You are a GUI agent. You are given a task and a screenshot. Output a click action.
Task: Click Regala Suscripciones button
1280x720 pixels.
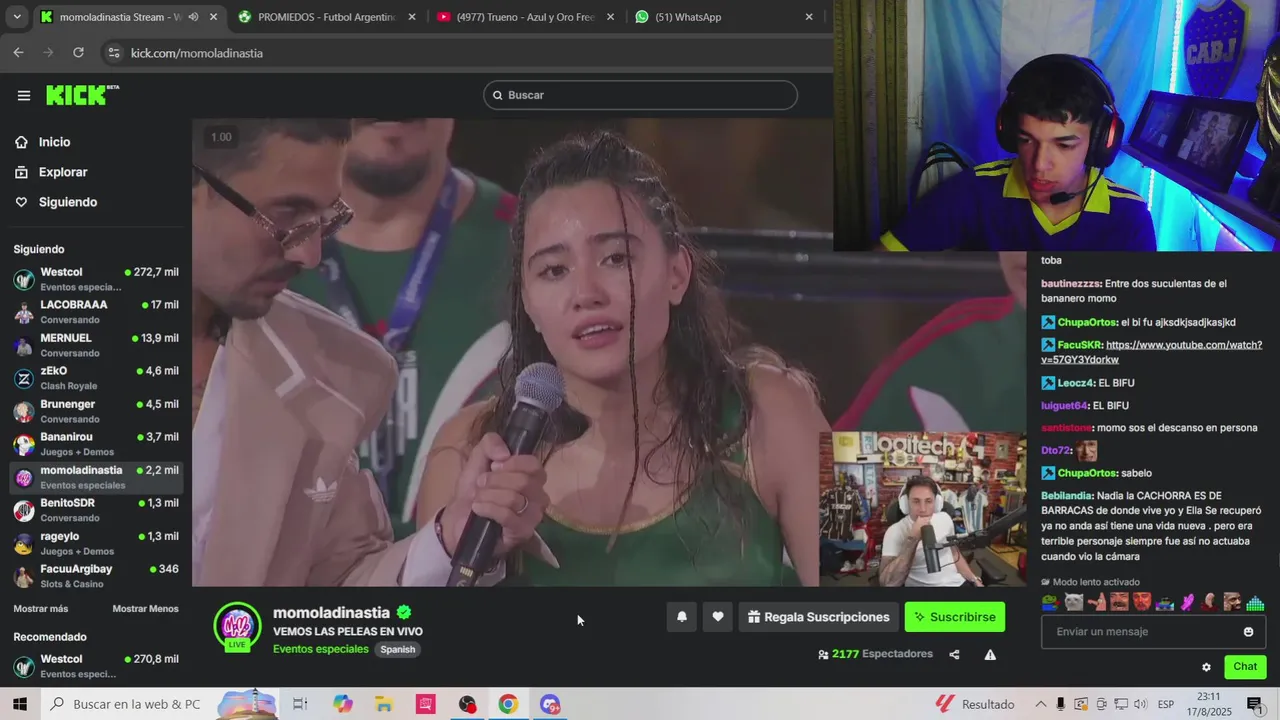pyautogui.click(x=818, y=617)
